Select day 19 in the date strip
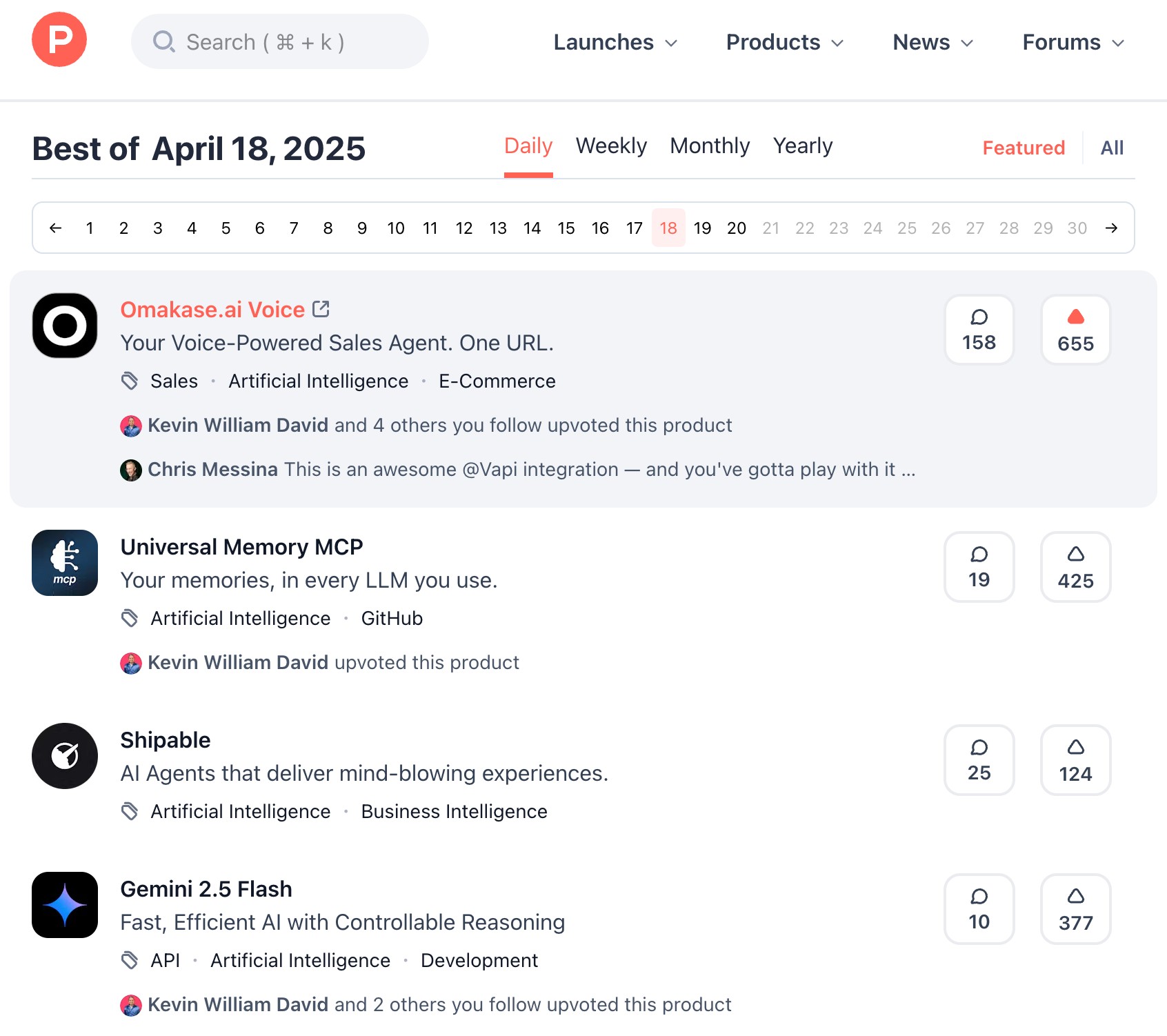 pyautogui.click(x=703, y=228)
